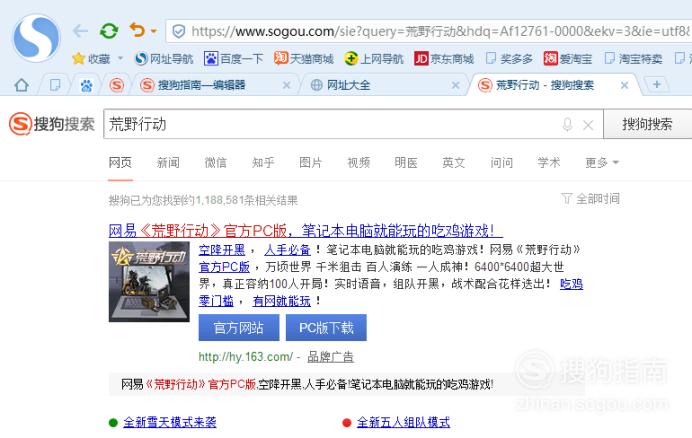Select the 网页 search category
692x438 pixels.
click(120, 162)
